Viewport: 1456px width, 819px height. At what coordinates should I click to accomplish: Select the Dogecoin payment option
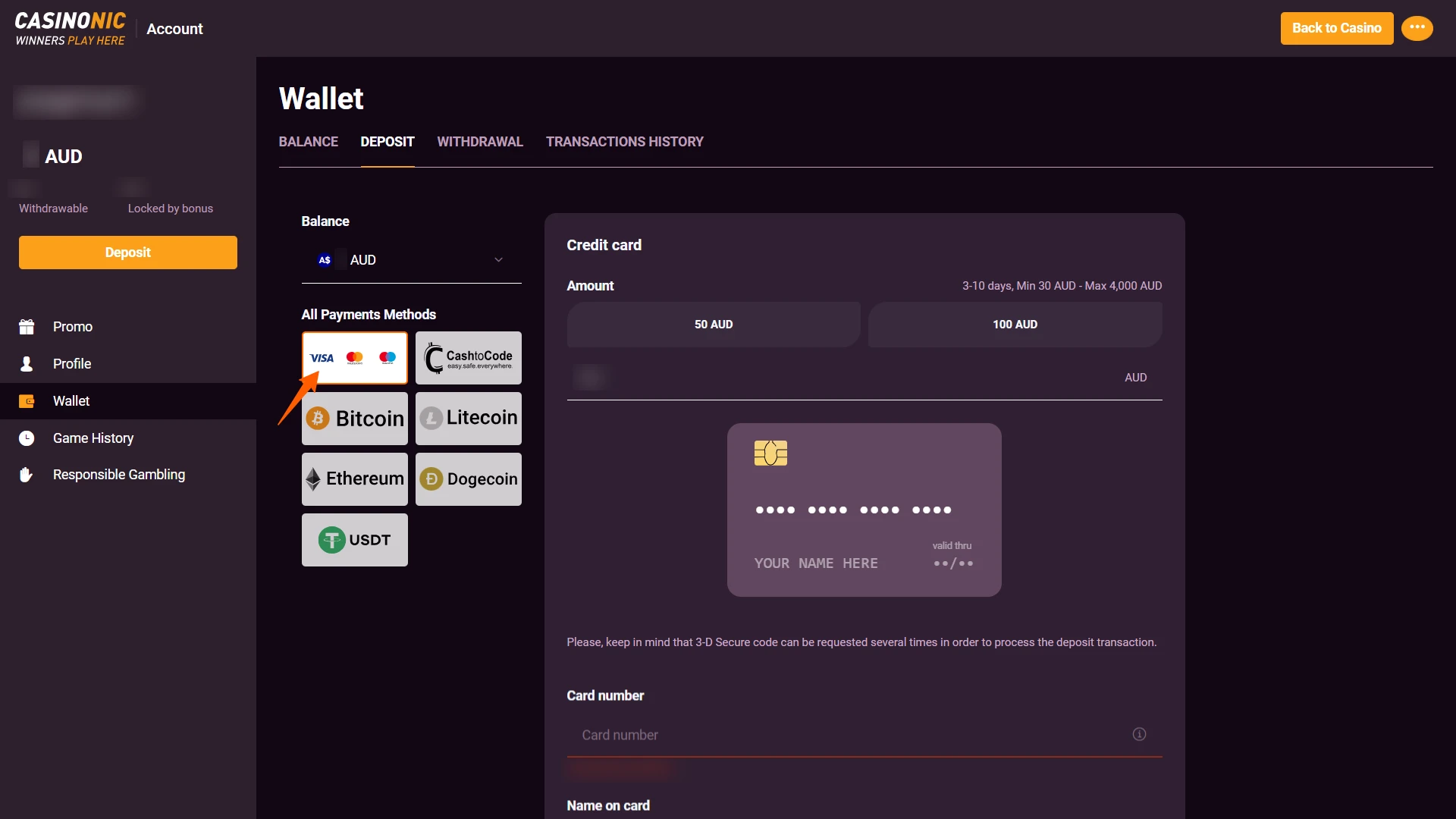pyautogui.click(x=468, y=479)
